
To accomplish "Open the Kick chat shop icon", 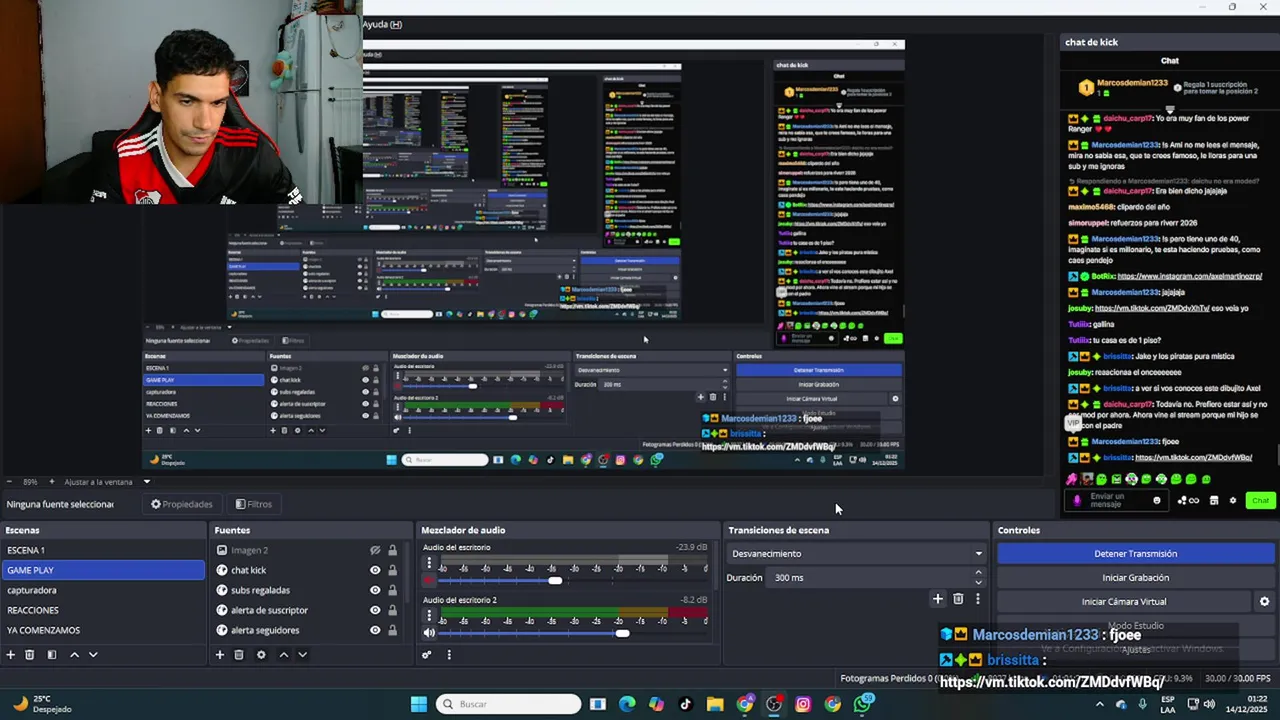I will (x=1214, y=501).
